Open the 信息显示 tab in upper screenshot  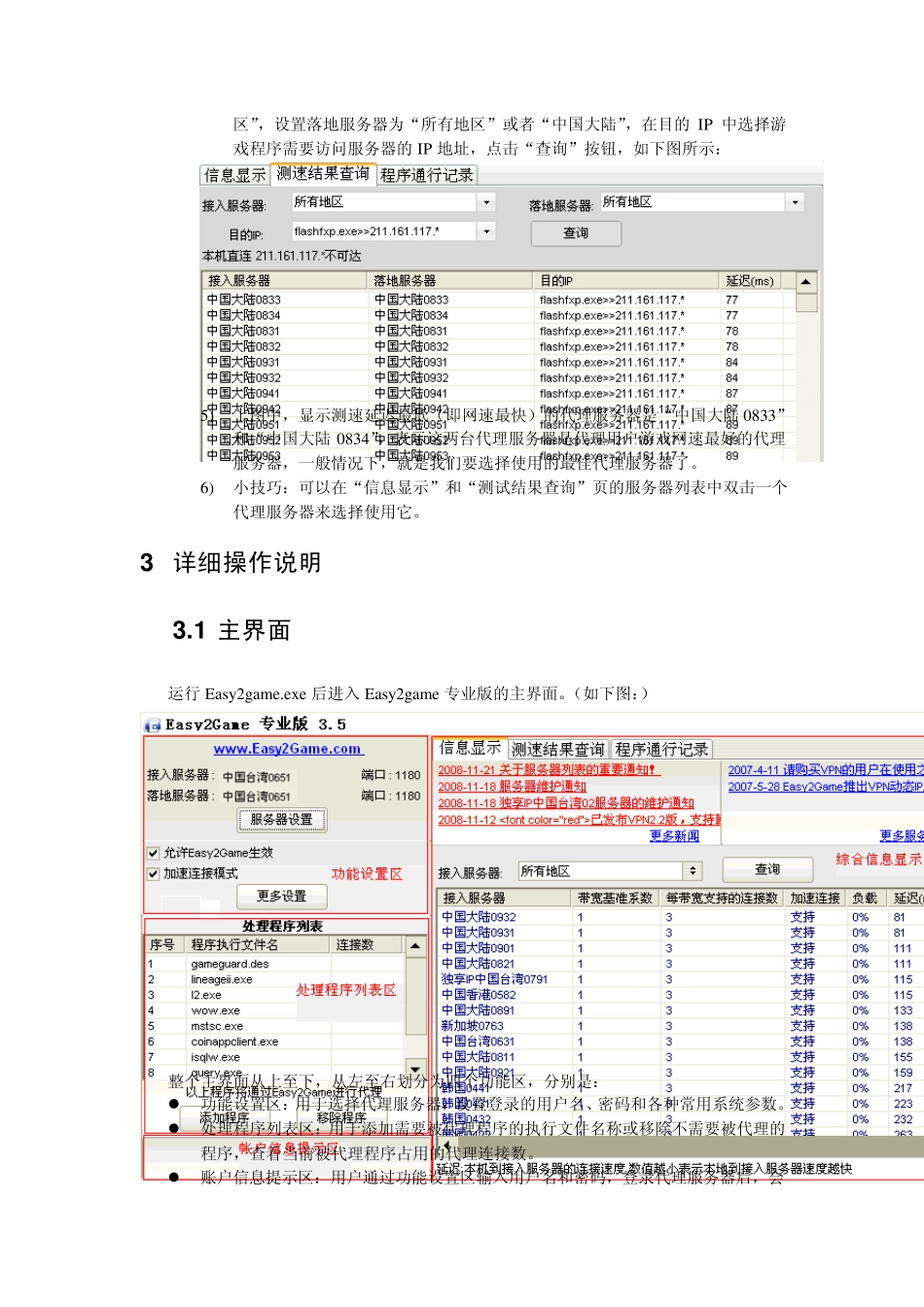[234, 175]
